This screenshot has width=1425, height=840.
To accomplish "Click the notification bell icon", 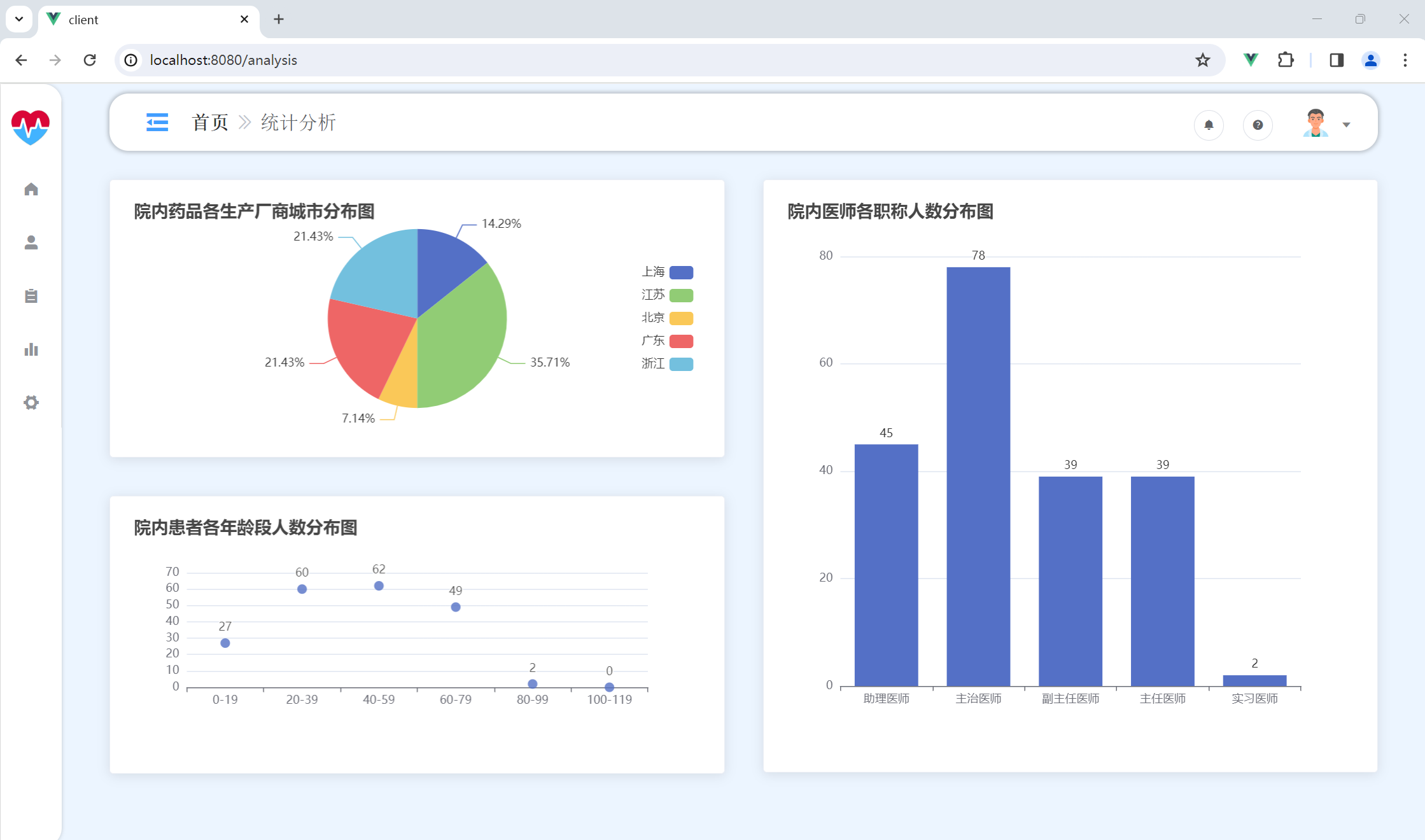I will [1209, 125].
